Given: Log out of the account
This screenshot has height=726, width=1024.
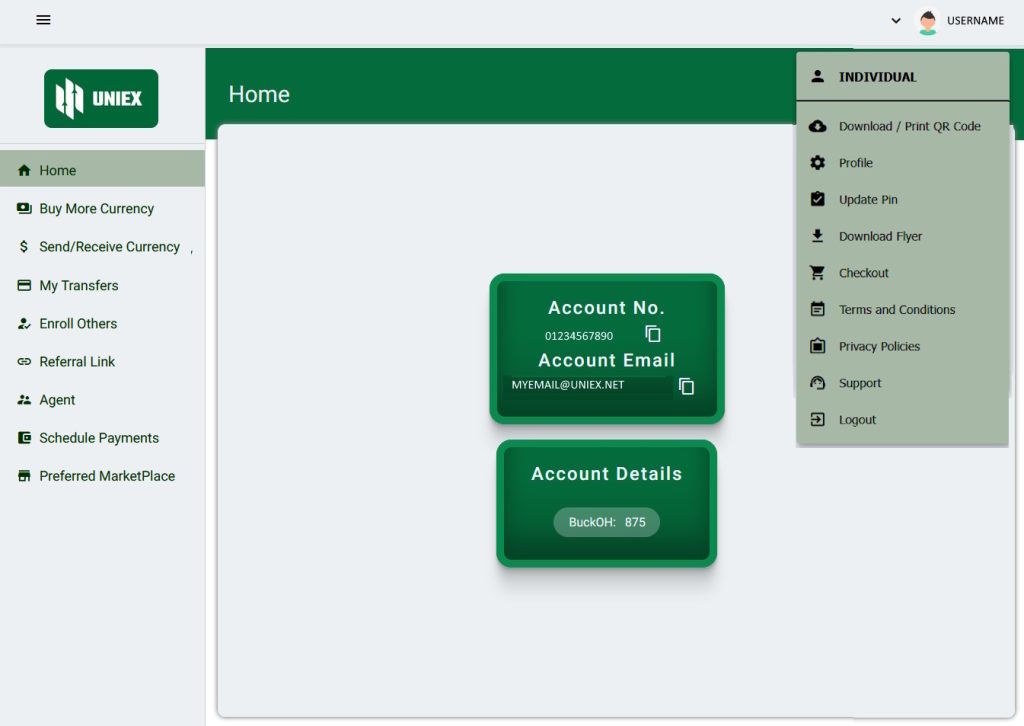Looking at the screenshot, I should (x=857, y=420).
